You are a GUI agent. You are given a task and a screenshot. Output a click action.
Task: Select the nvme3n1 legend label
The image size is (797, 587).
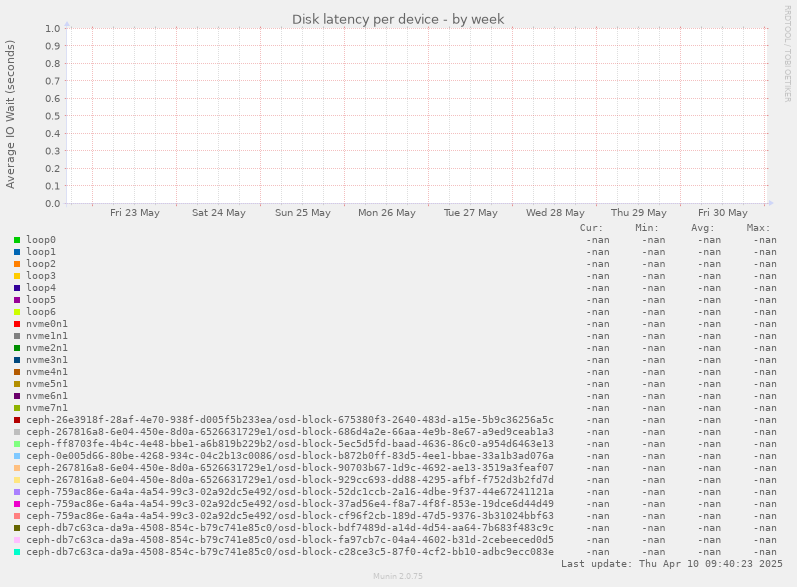pos(47,360)
